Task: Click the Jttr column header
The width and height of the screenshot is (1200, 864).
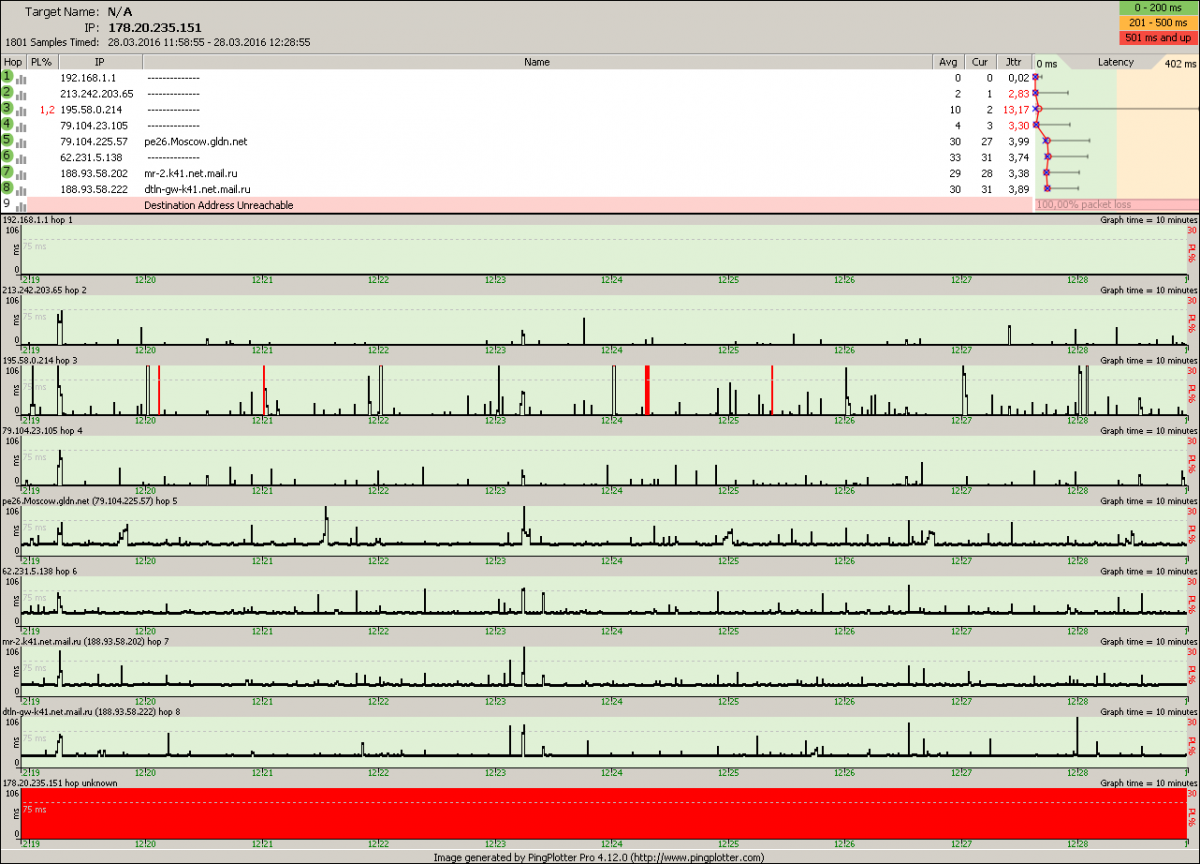Action: pos(1016,62)
